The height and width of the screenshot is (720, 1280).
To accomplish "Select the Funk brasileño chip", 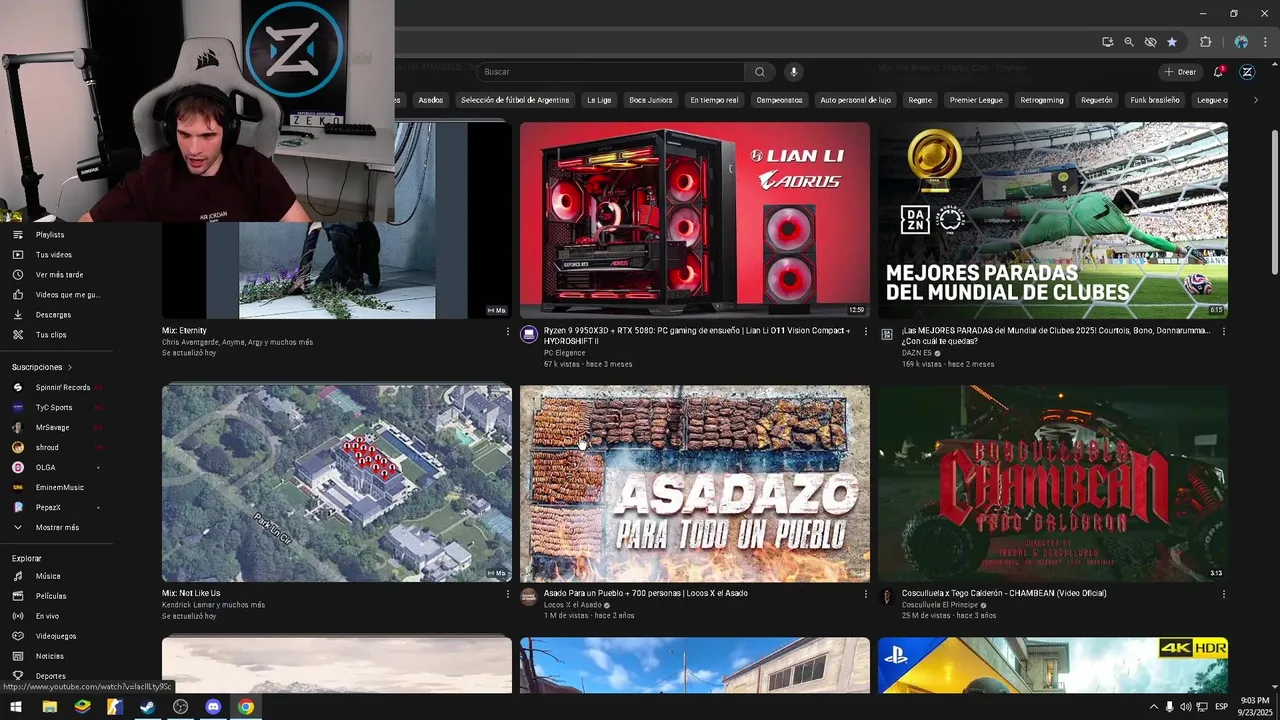I will click(x=1155, y=100).
